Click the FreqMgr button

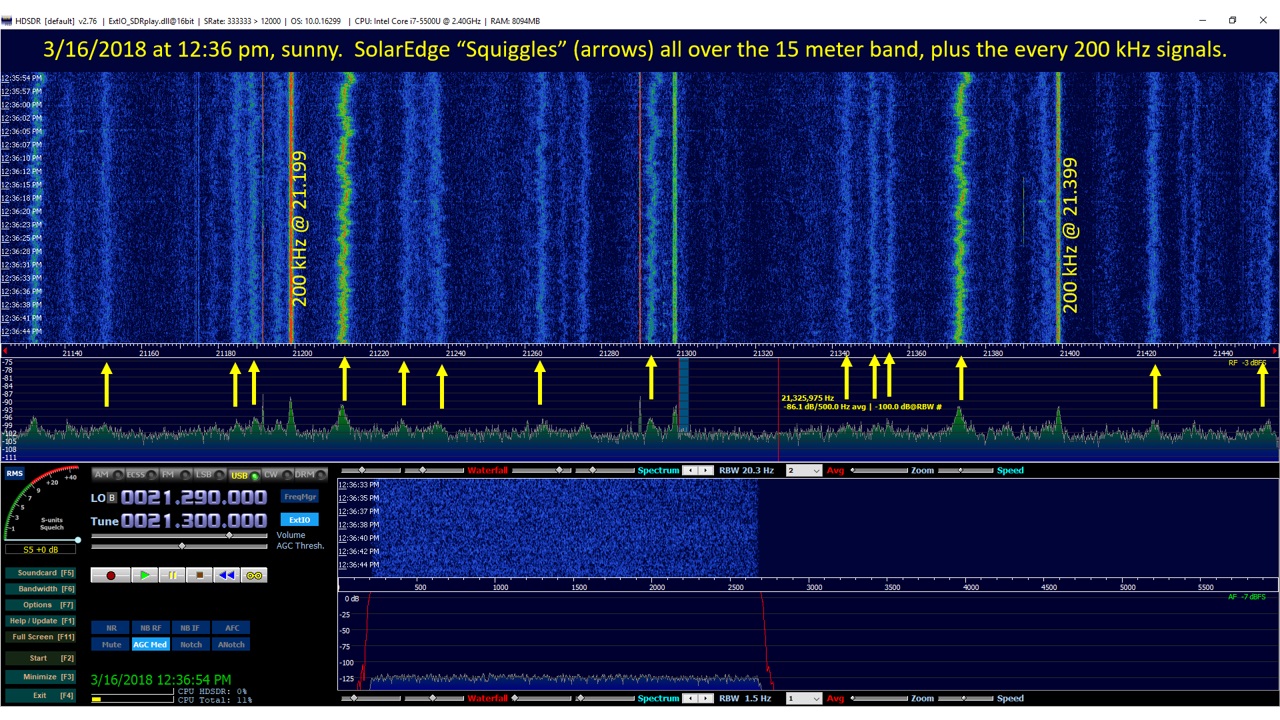(x=299, y=497)
